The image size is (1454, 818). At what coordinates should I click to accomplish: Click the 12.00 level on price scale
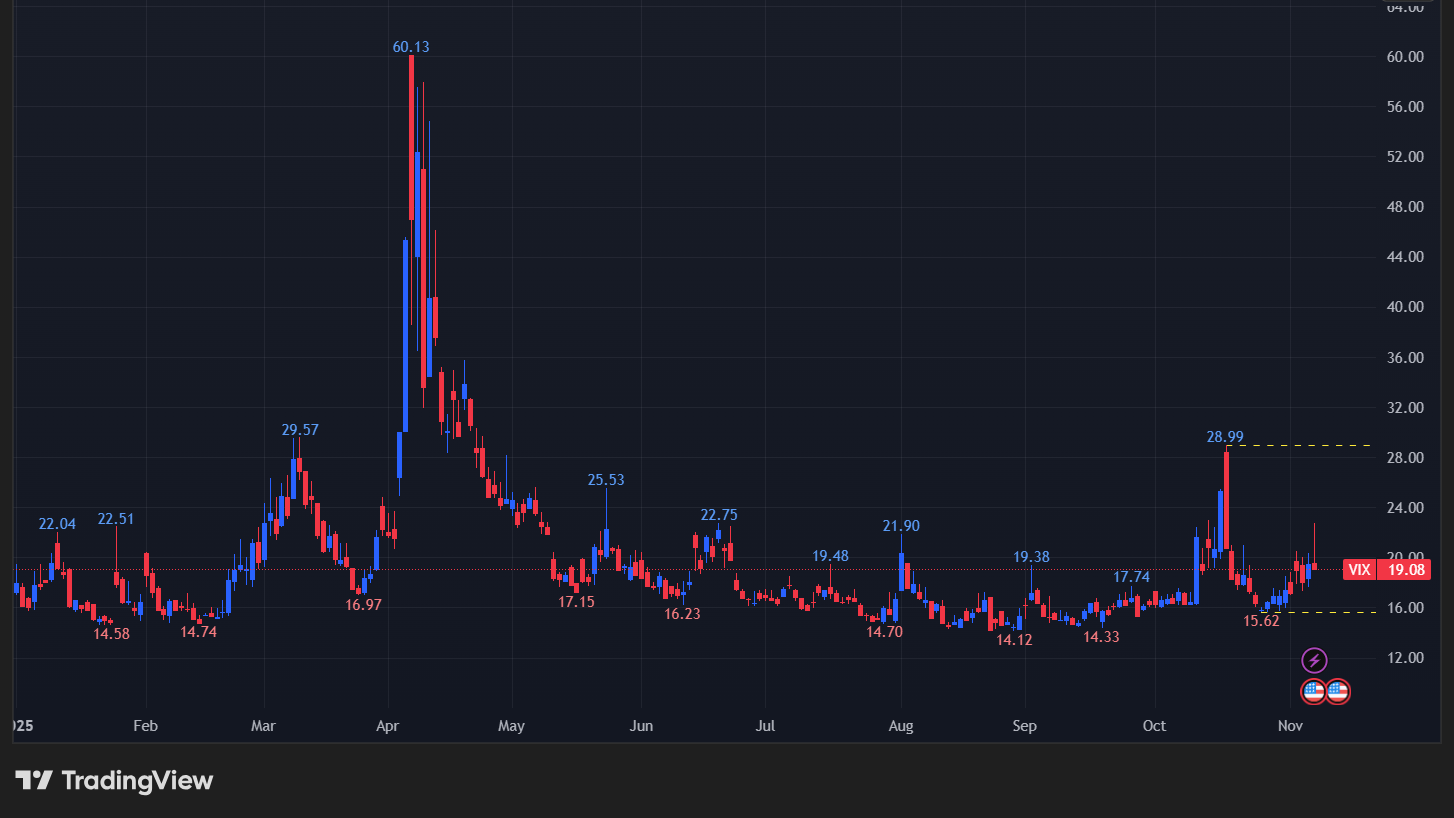click(1406, 658)
